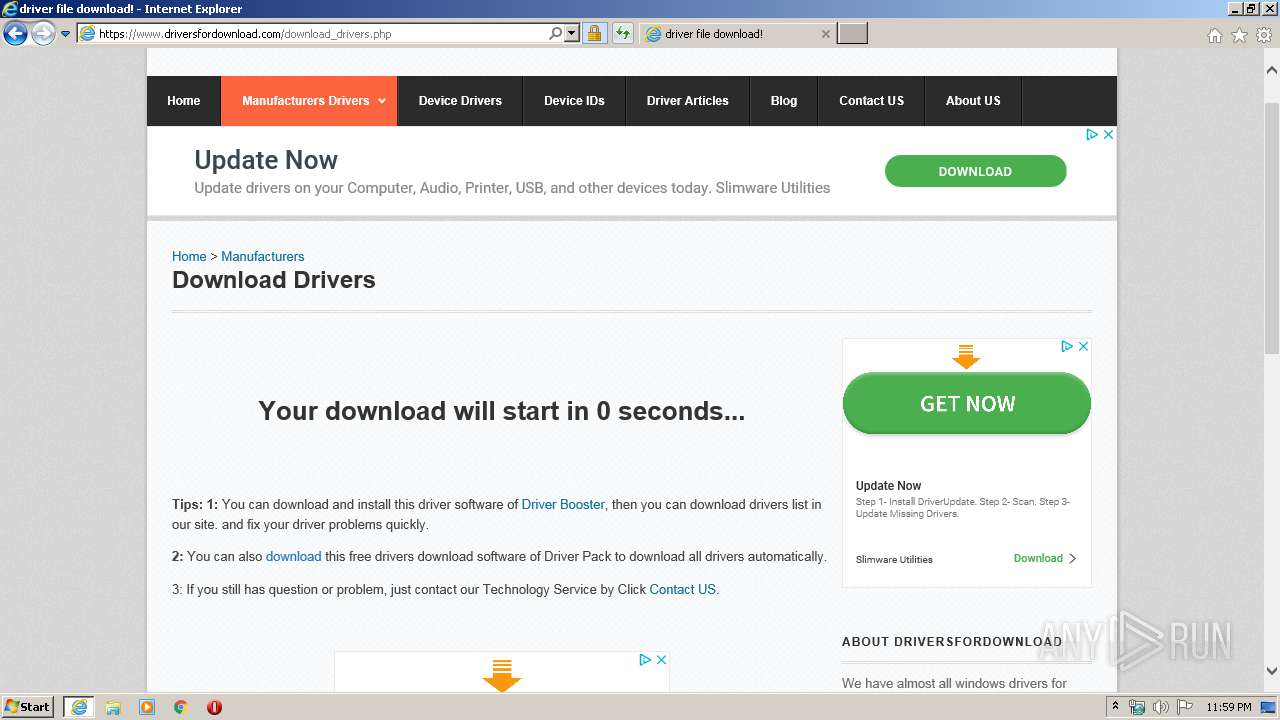The height and width of the screenshot is (720, 1280).
Task: Open the File Explorer taskbar icon
Action: click(x=113, y=707)
